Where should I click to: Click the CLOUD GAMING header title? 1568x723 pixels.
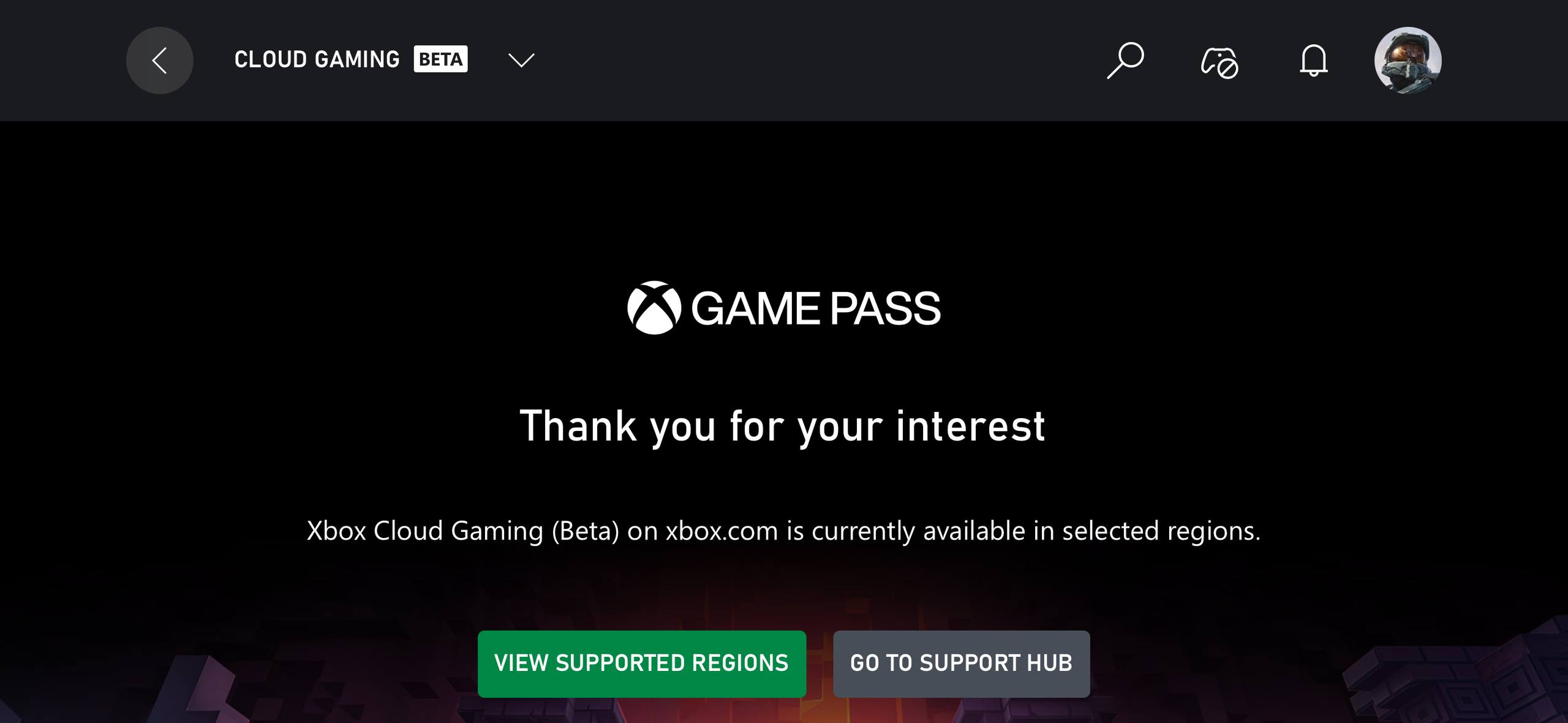click(317, 59)
